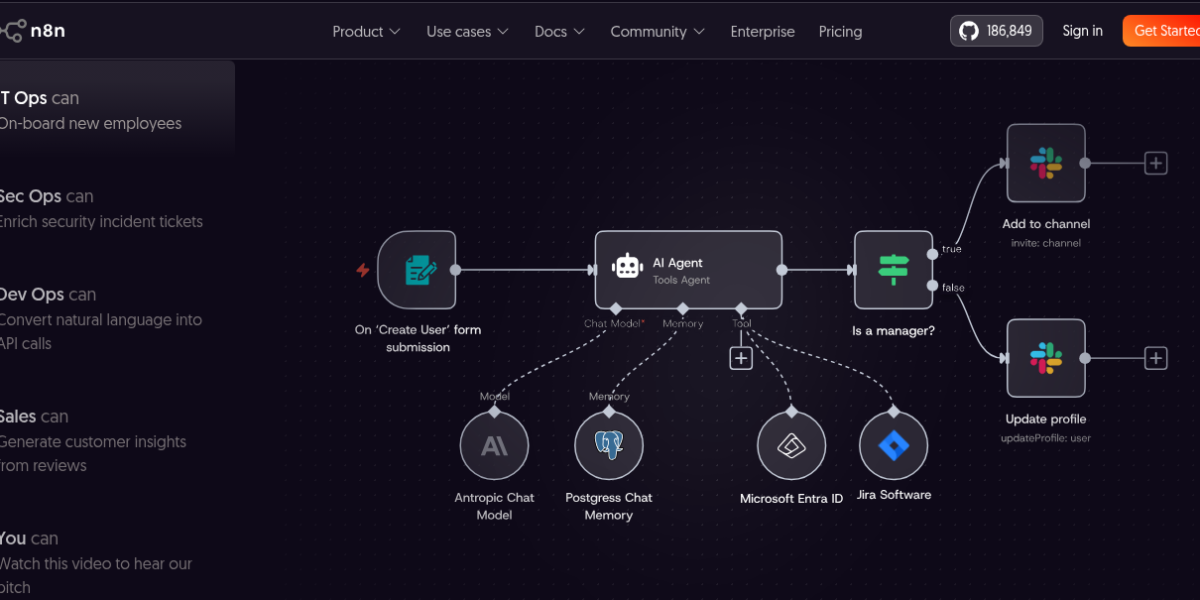This screenshot has width=1200, height=600.
Task: Select the Anthropic Chat Model node
Action: coord(494,446)
